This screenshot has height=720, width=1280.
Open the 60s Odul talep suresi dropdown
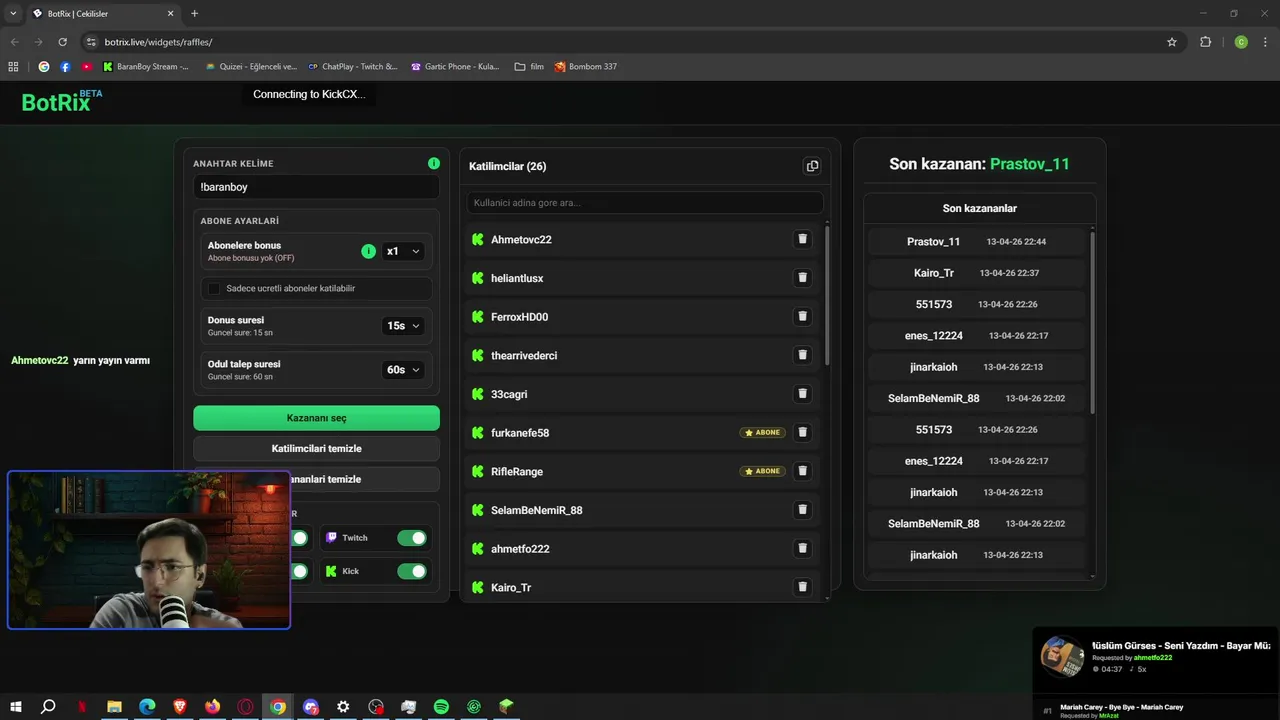[x=403, y=370]
